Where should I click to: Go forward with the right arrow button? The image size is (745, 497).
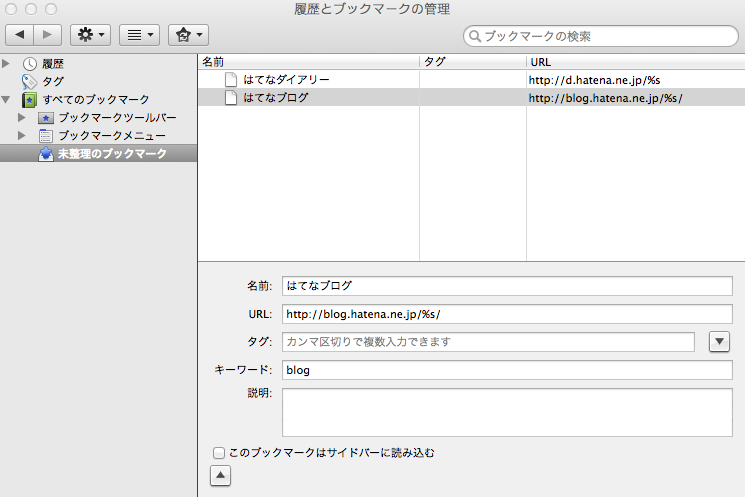[47, 35]
